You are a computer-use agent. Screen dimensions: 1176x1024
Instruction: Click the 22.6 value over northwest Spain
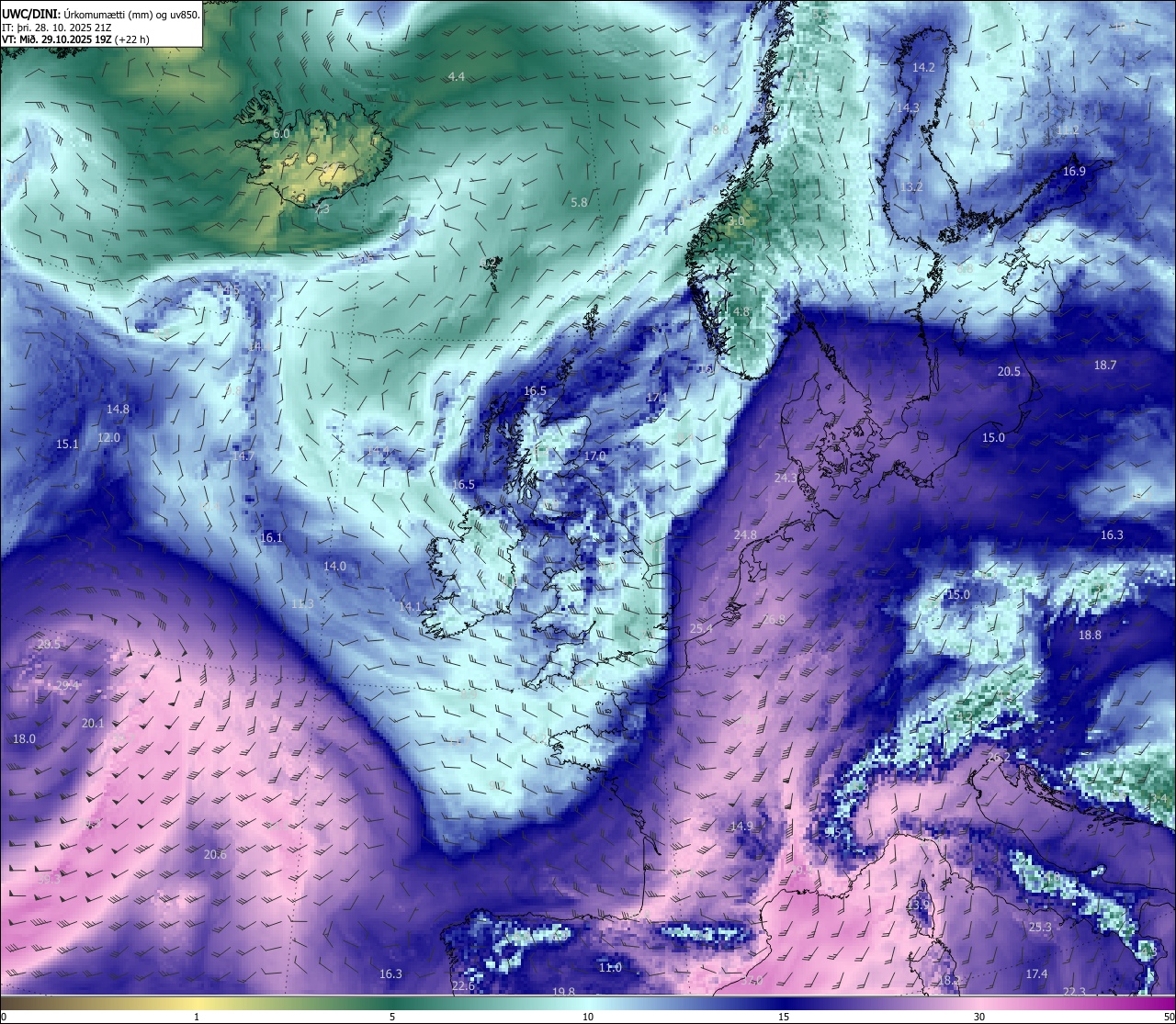pyautogui.click(x=463, y=986)
